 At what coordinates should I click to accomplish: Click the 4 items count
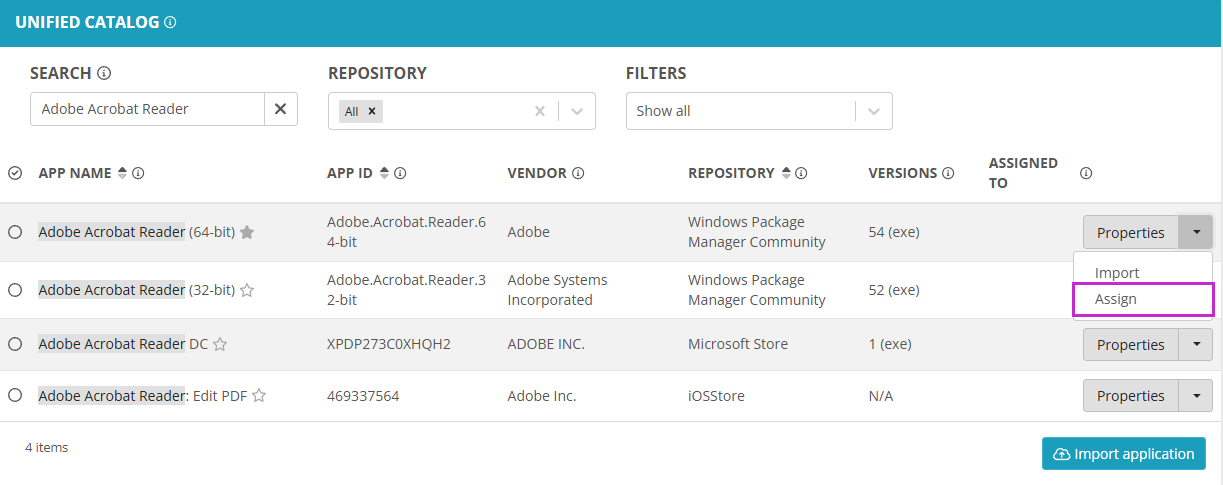pyautogui.click(x=47, y=447)
